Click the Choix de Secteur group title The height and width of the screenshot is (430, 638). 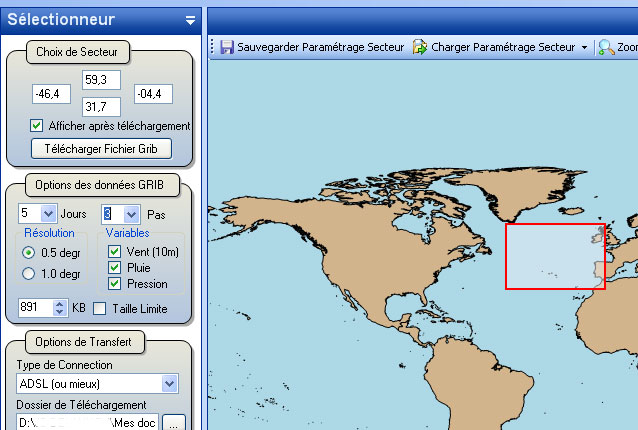coord(77,52)
